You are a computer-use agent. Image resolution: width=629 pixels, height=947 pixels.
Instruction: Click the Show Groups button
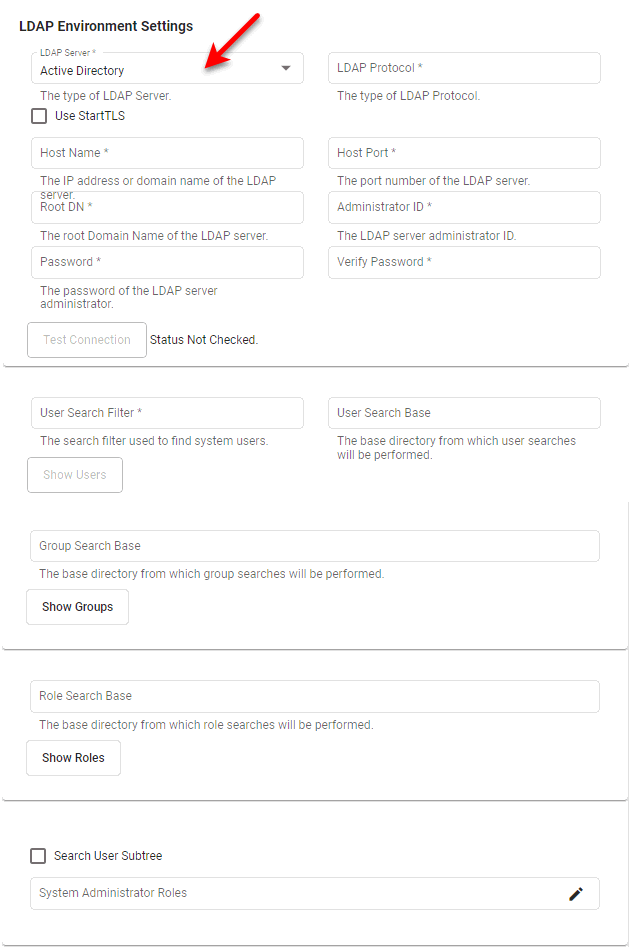coord(77,607)
